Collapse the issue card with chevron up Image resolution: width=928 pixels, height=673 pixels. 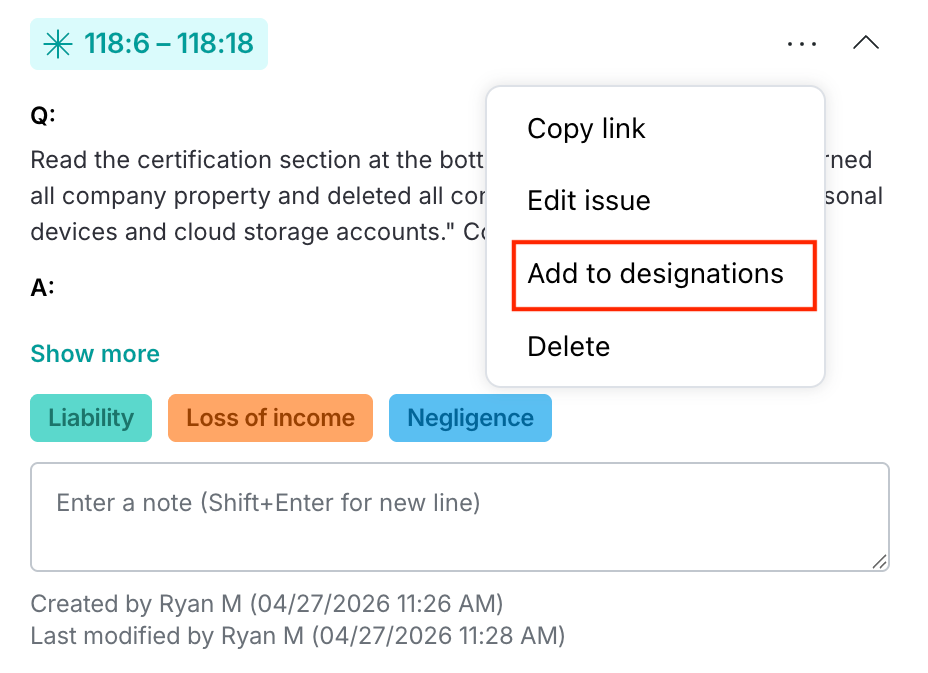pyautogui.click(x=866, y=43)
